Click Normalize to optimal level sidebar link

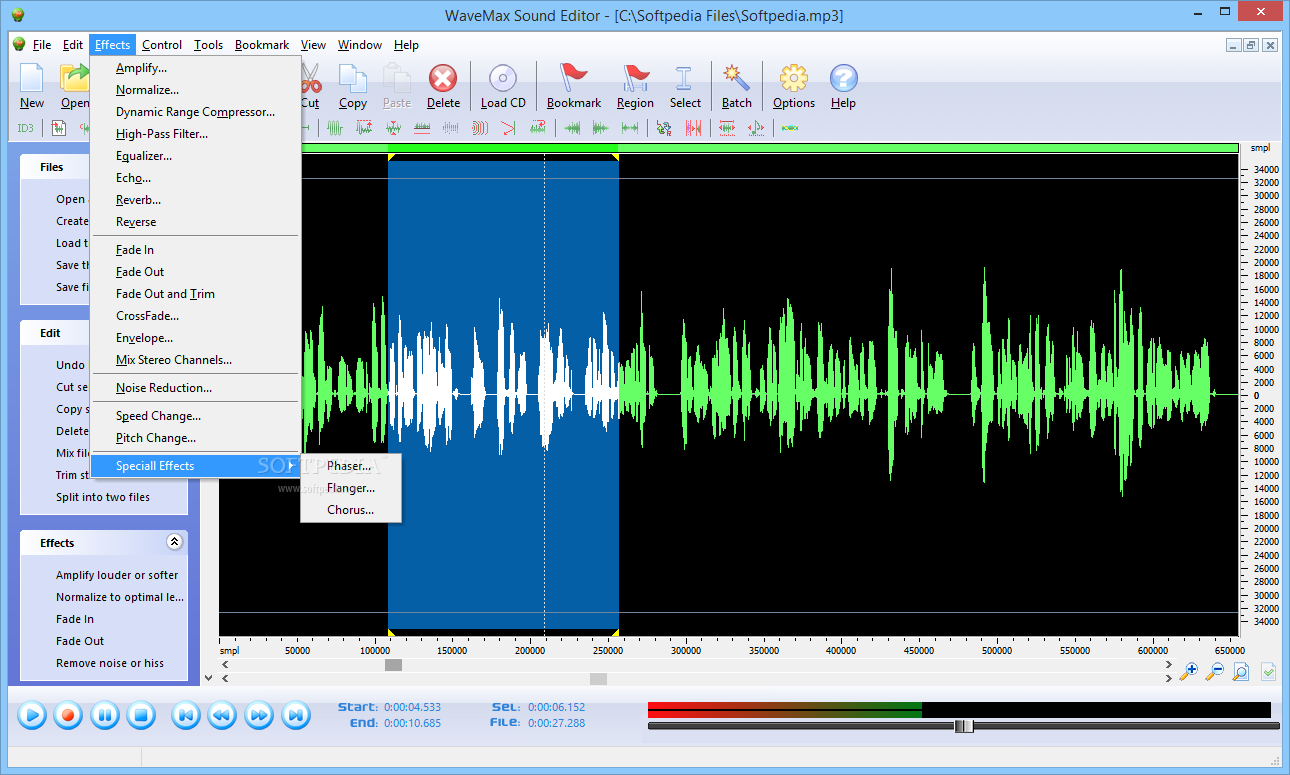pyautogui.click(x=120, y=597)
